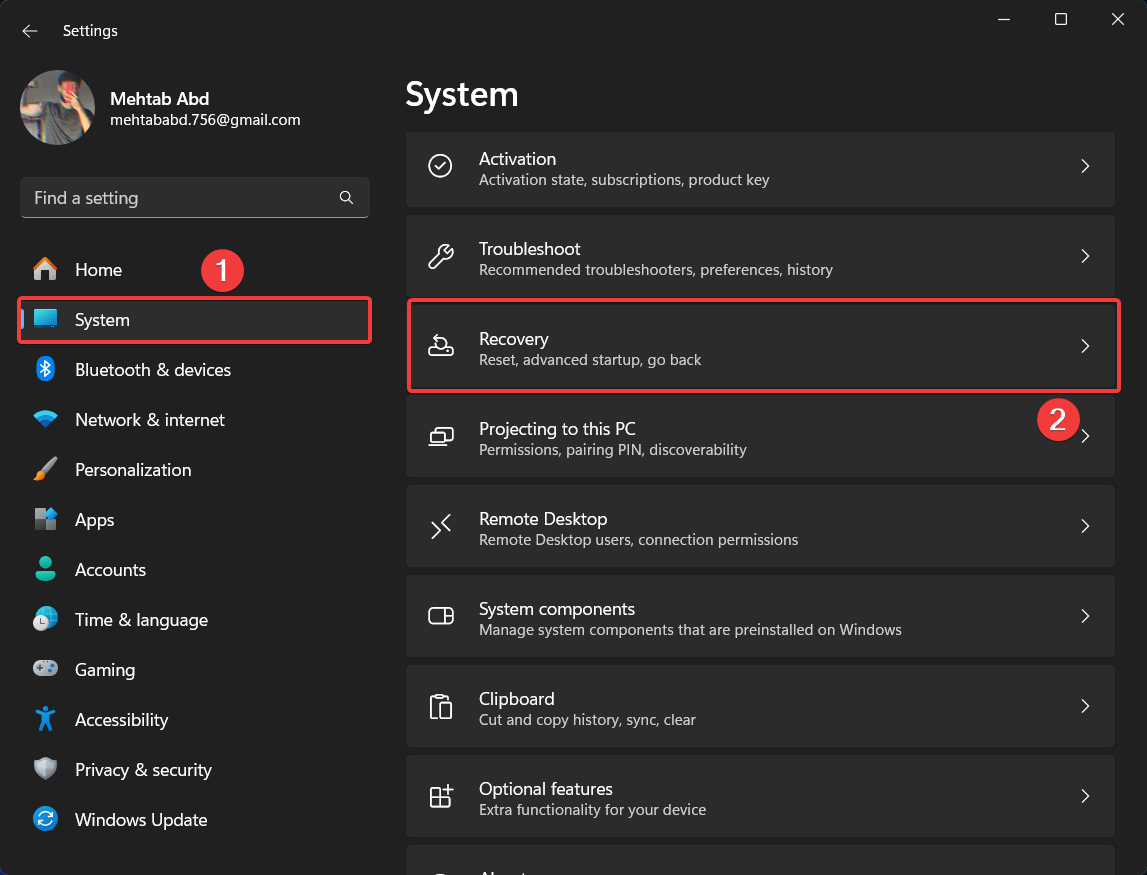Expand the Recovery row chevron
The height and width of the screenshot is (875, 1147).
click(x=1086, y=346)
